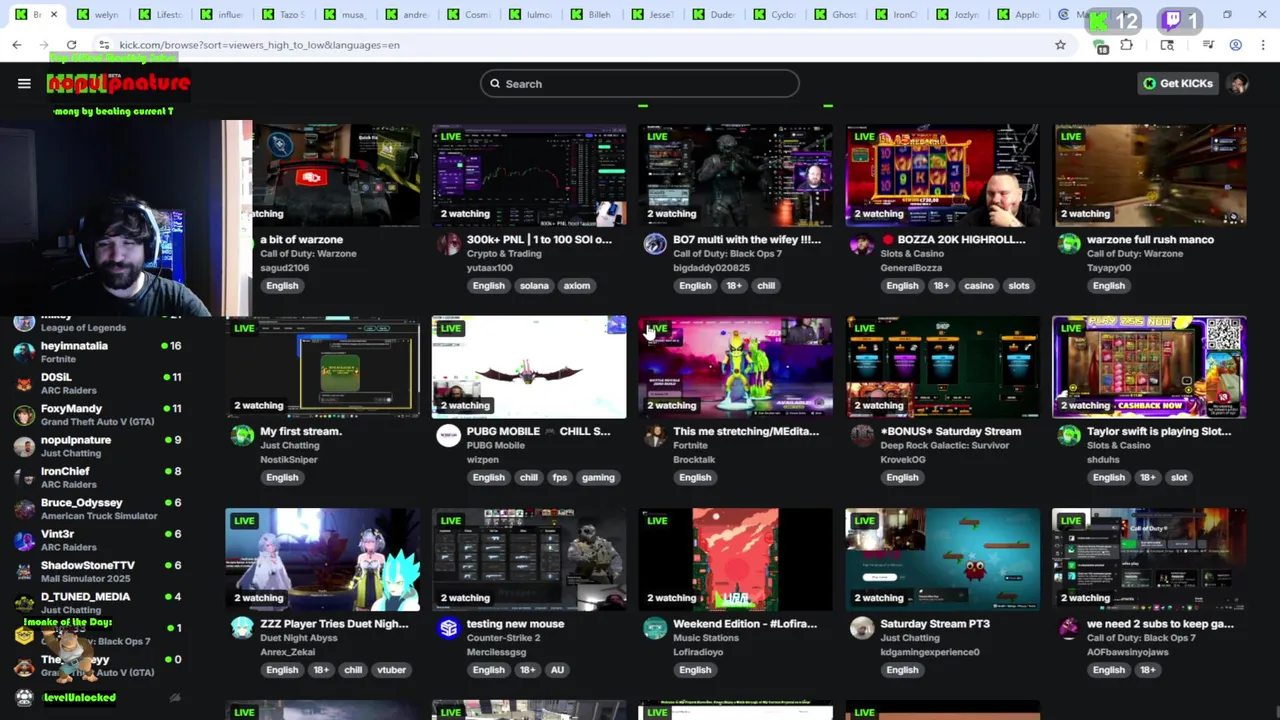The height and width of the screenshot is (720, 1280).
Task: Switch to the Lifesto browser tab
Action: point(160,15)
